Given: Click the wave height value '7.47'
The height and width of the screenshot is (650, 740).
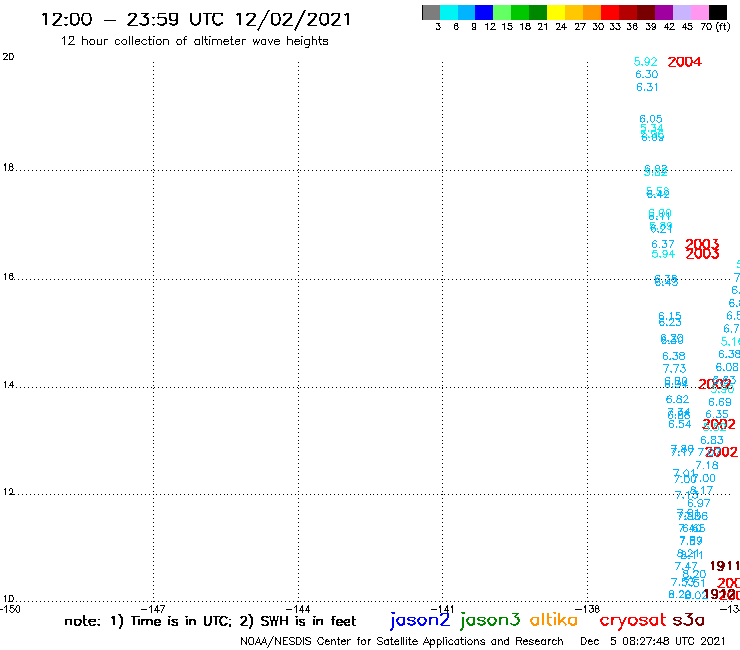Looking at the screenshot, I should [686, 566].
